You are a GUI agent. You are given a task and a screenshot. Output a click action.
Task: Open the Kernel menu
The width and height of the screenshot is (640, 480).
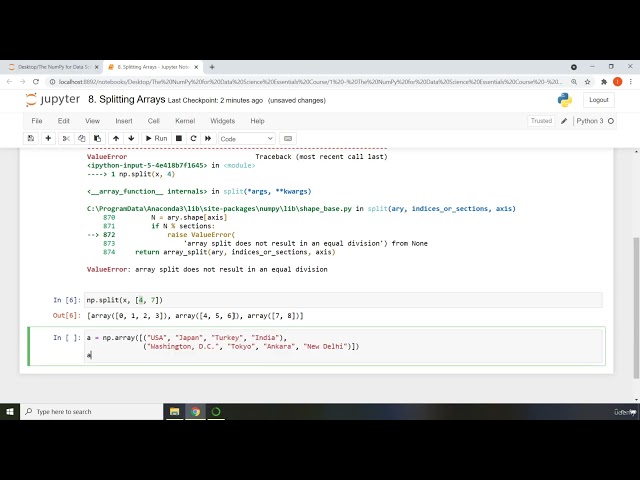(x=185, y=121)
